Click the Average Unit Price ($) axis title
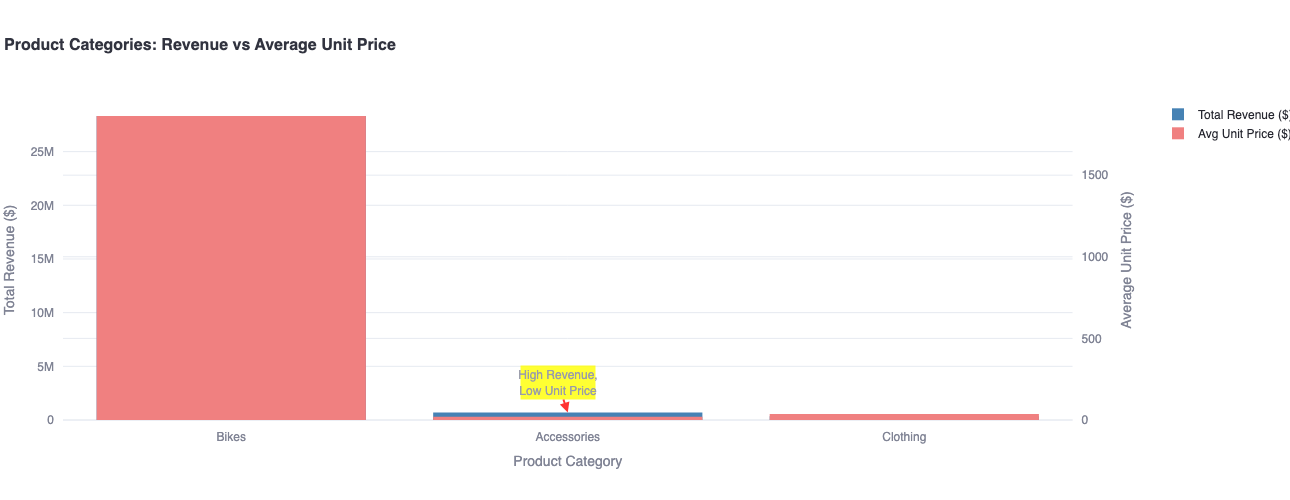The width and height of the screenshot is (1290, 500). (1127, 260)
